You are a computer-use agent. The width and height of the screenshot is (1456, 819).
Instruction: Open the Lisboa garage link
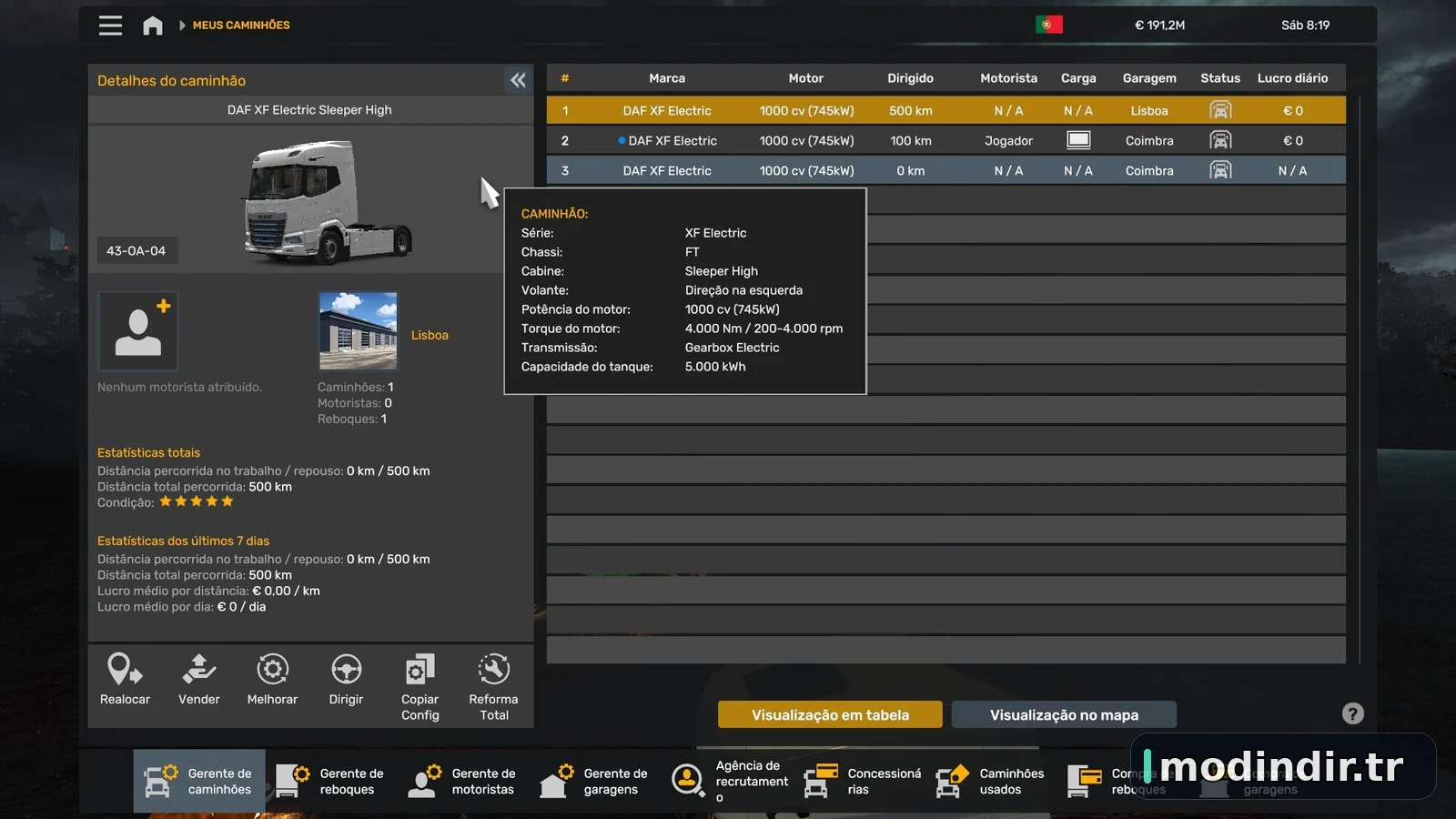430,335
